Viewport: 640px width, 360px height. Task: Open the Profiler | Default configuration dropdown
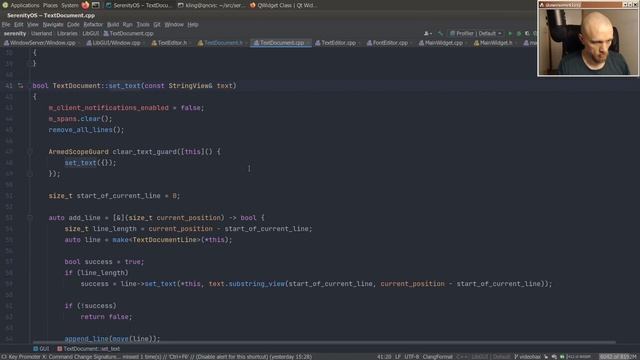pos(476,33)
